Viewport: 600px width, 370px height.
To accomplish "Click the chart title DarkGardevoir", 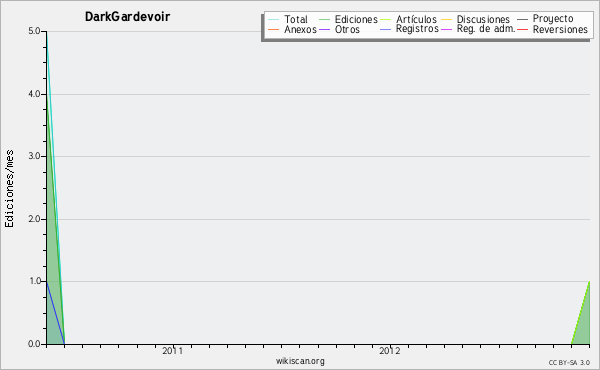I will tap(127, 17).
